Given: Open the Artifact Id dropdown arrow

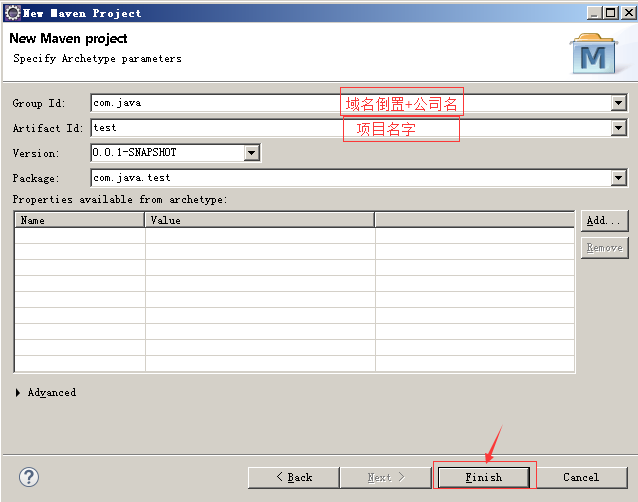Looking at the screenshot, I should click(618, 128).
